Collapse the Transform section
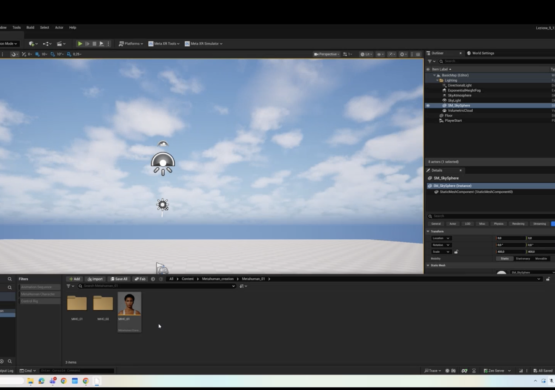The height and width of the screenshot is (390, 555). [428, 231]
